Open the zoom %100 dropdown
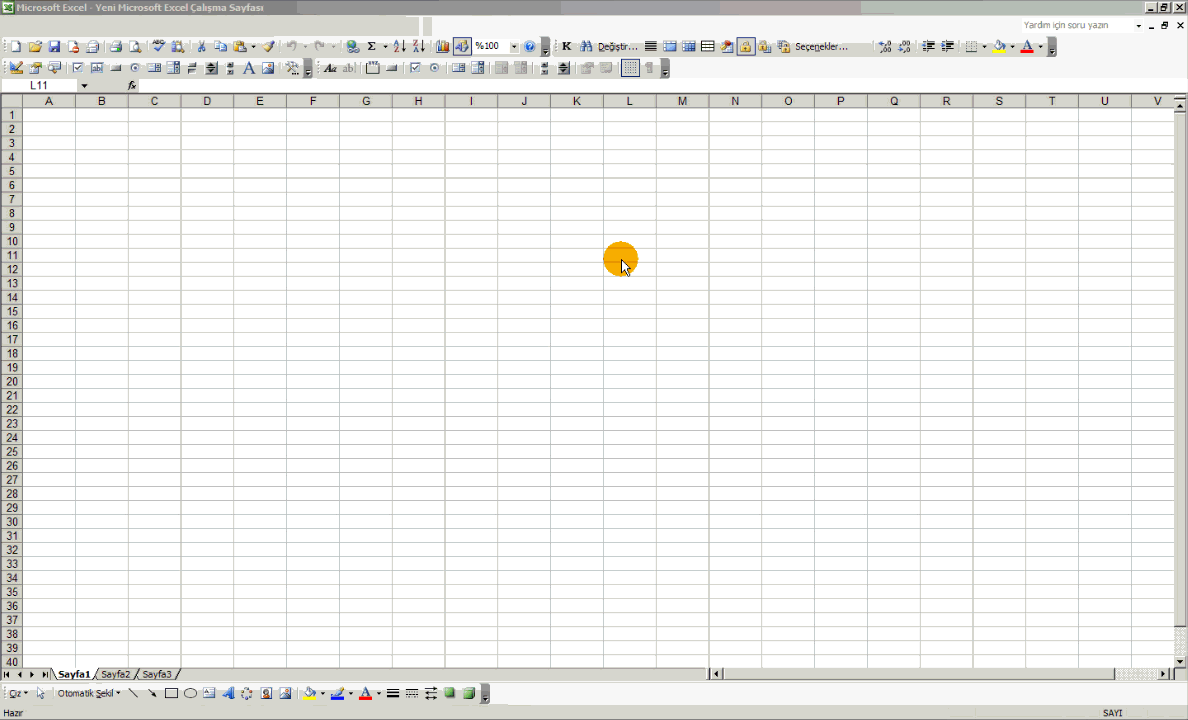 (x=514, y=47)
